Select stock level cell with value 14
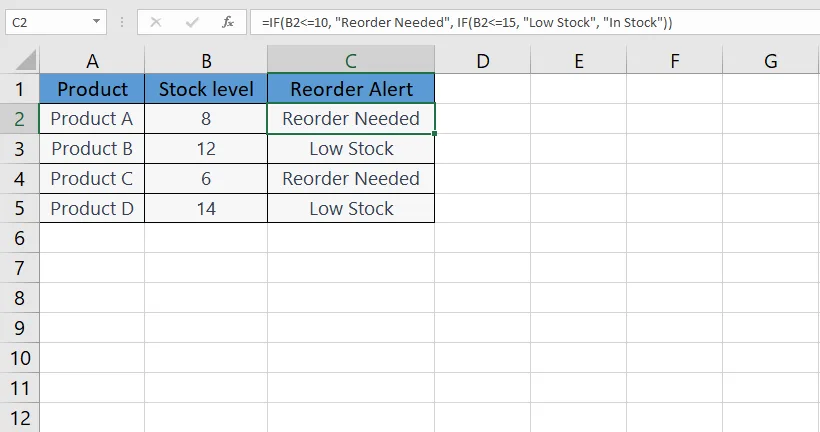Image resolution: width=820 pixels, height=432 pixels. pos(206,209)
